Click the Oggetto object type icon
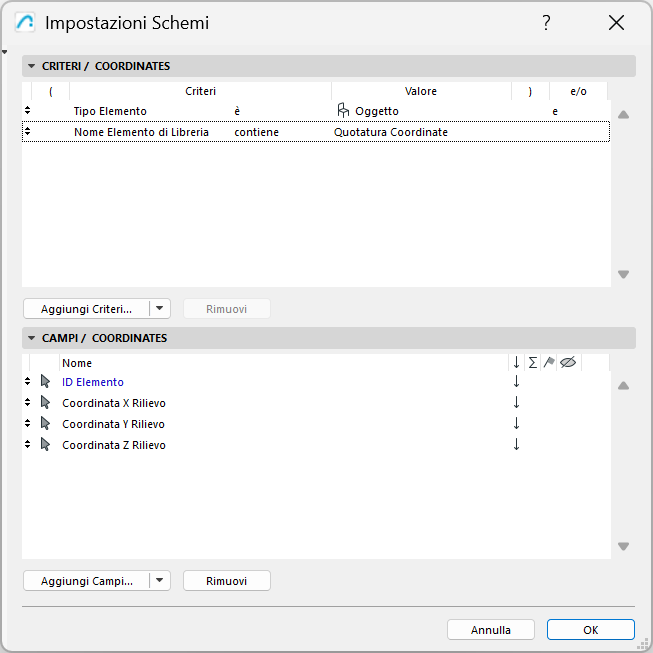653x653 pixels. pos(343,111)
